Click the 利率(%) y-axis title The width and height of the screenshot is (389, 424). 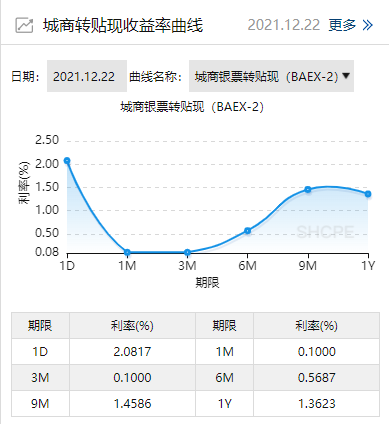tap(24, 183)
